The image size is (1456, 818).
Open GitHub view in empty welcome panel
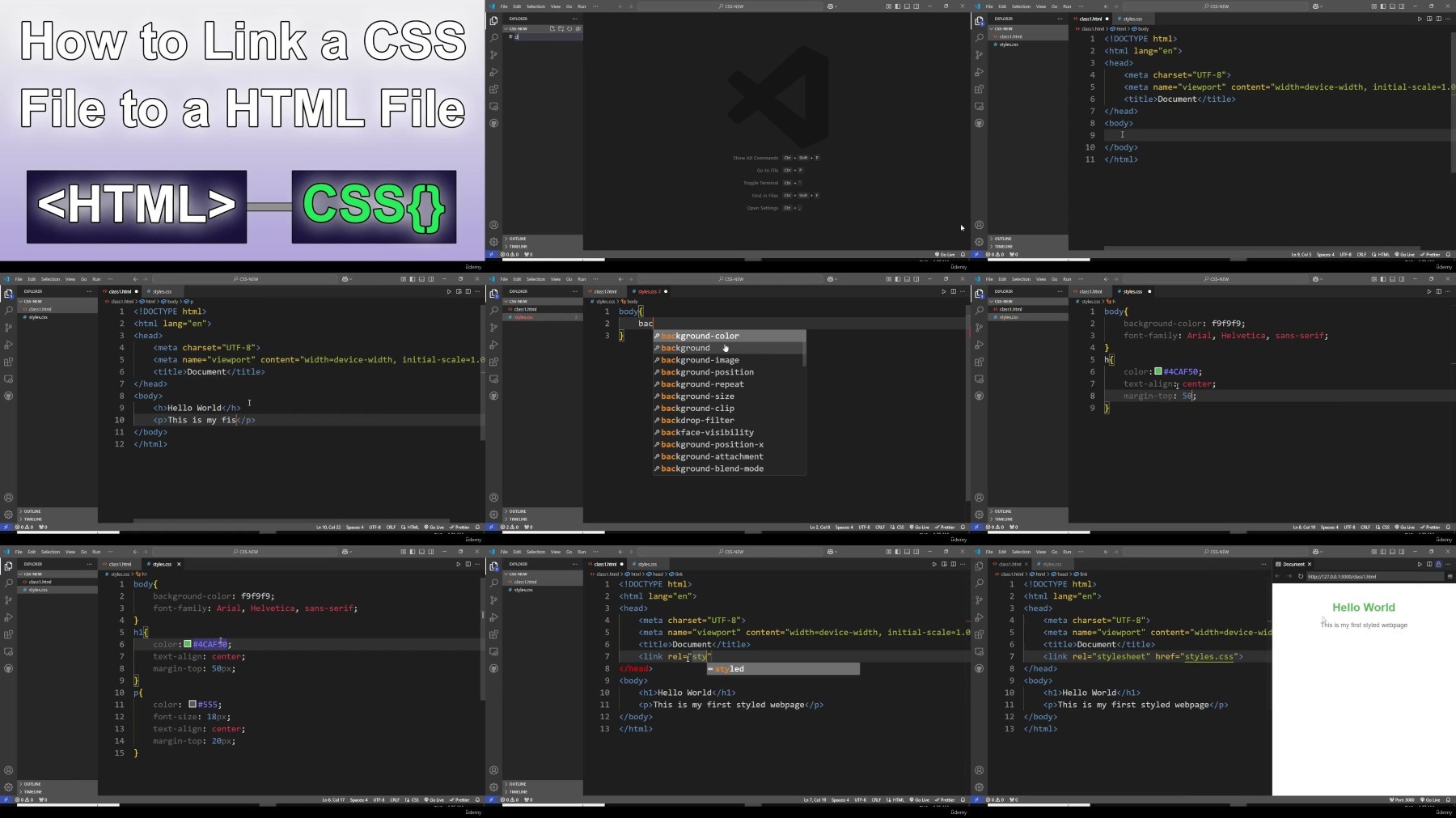493,123
